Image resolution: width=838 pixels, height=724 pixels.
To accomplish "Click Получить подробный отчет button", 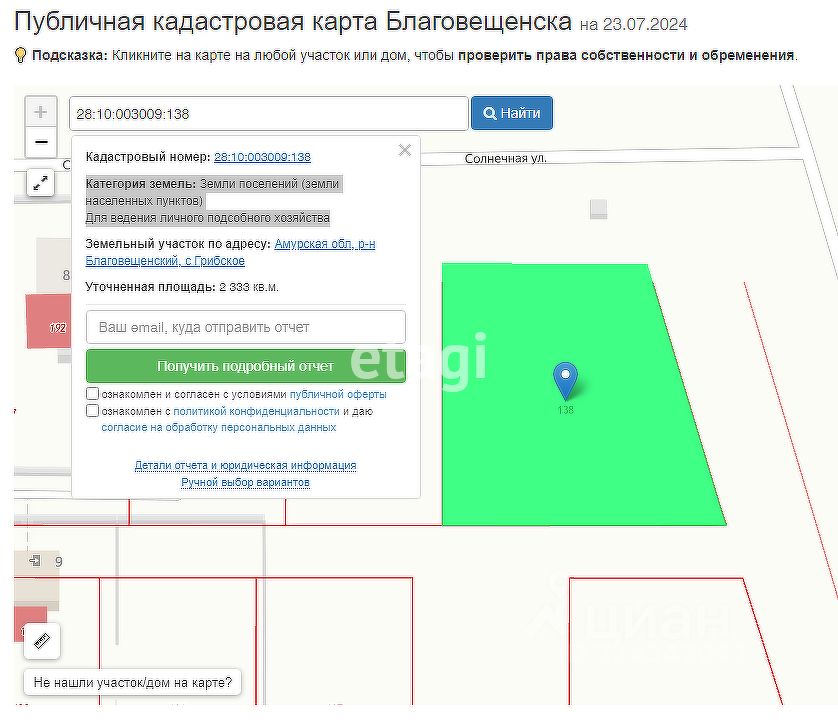I will click(246, 366).
